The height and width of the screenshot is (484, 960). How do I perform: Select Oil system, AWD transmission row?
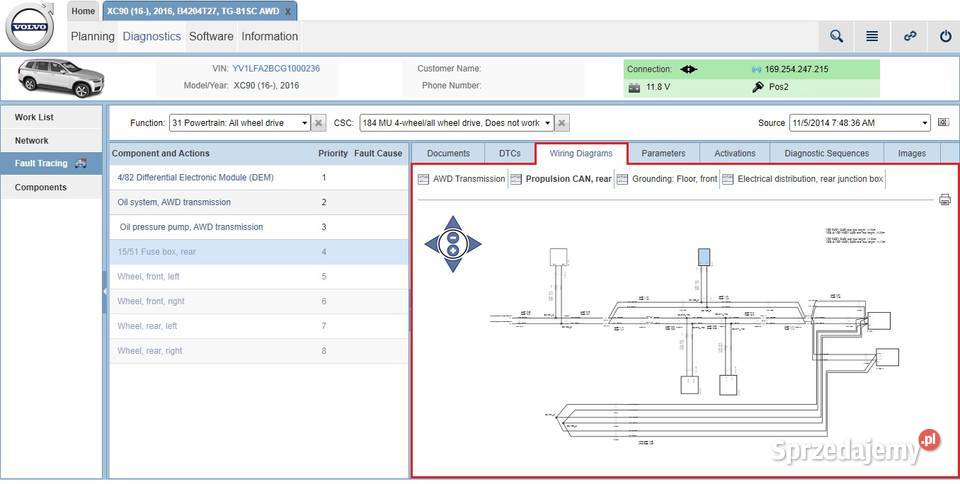click(x=258, y=202)
